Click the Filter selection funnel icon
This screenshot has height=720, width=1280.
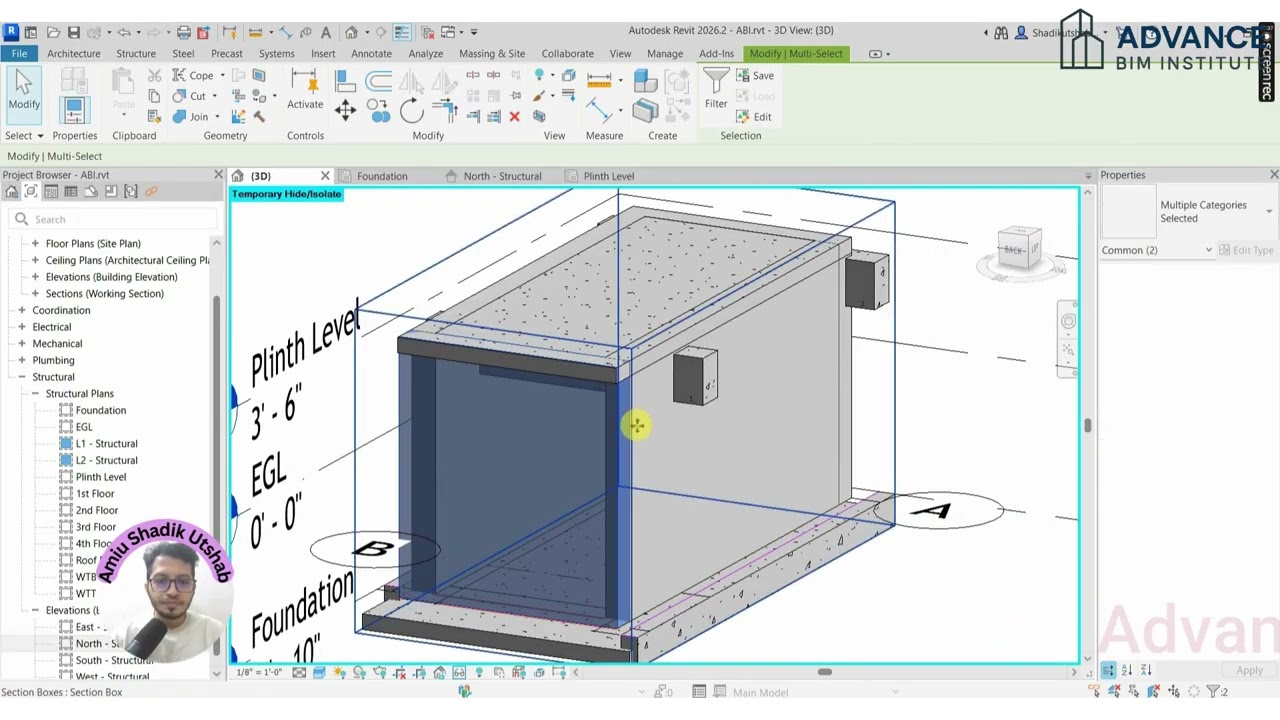pyautogui.click(x=716, y=88)
